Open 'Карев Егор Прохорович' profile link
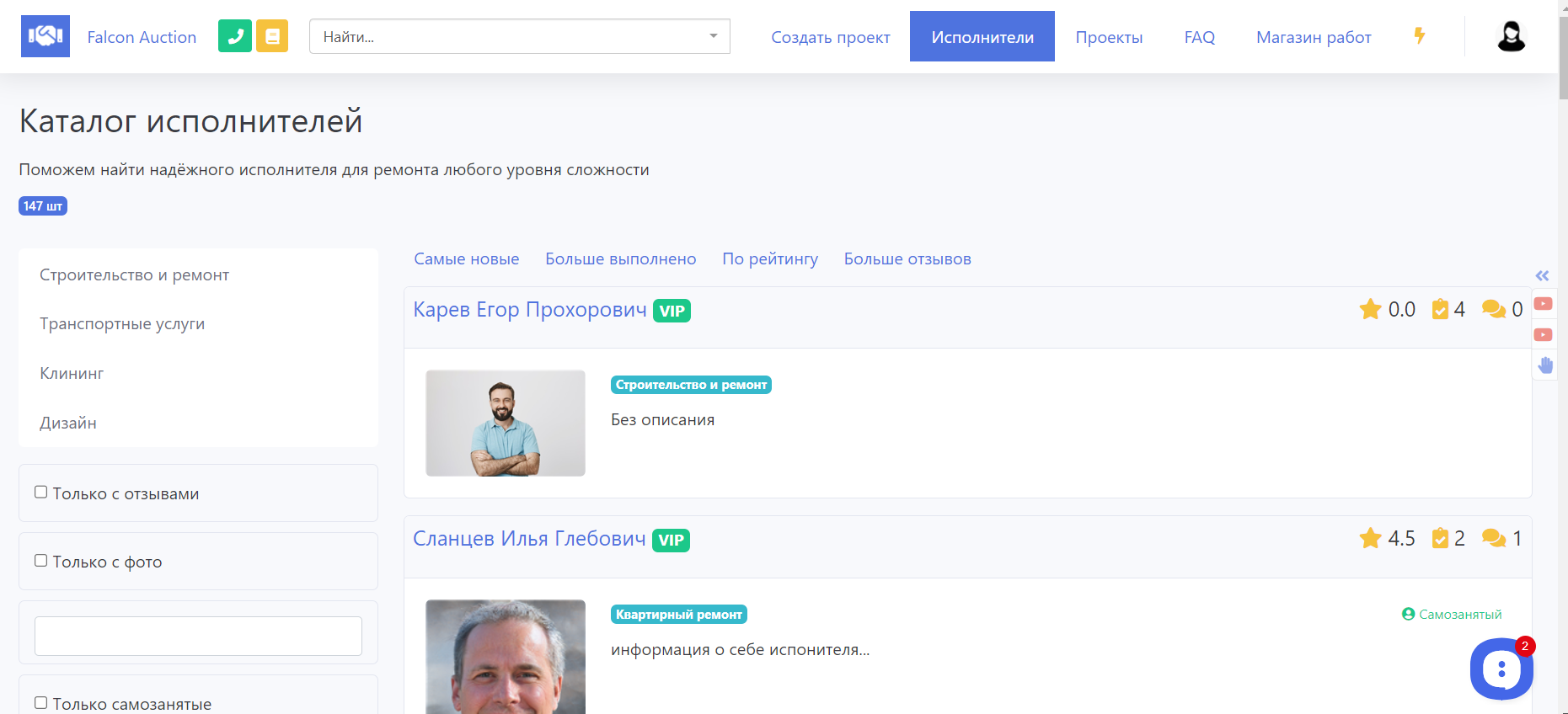 (530, 310)
